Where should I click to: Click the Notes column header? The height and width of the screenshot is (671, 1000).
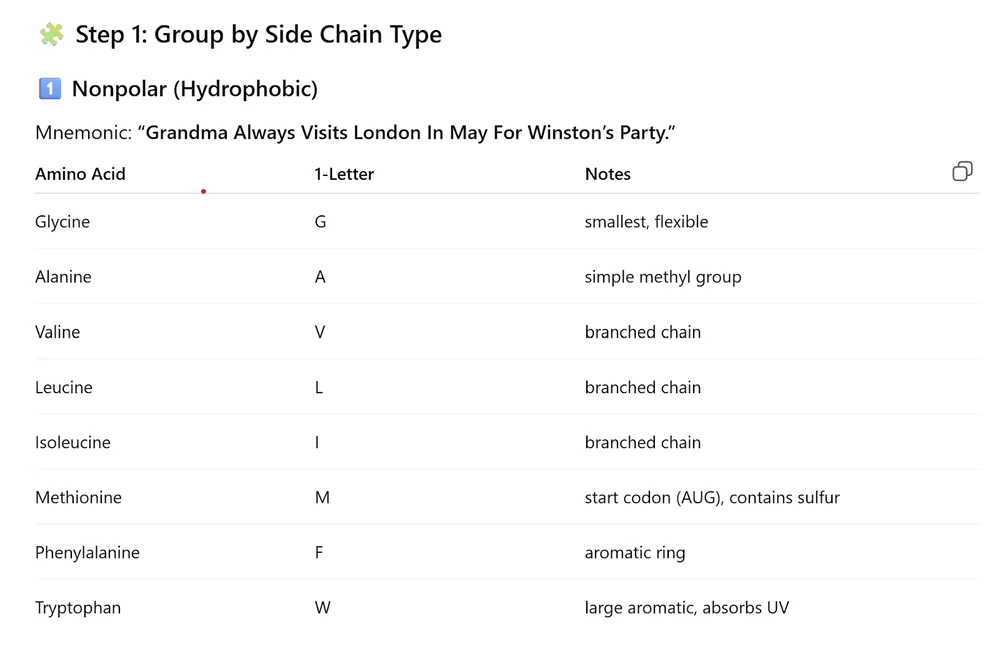pyautogui.click(x=608, y=174)
